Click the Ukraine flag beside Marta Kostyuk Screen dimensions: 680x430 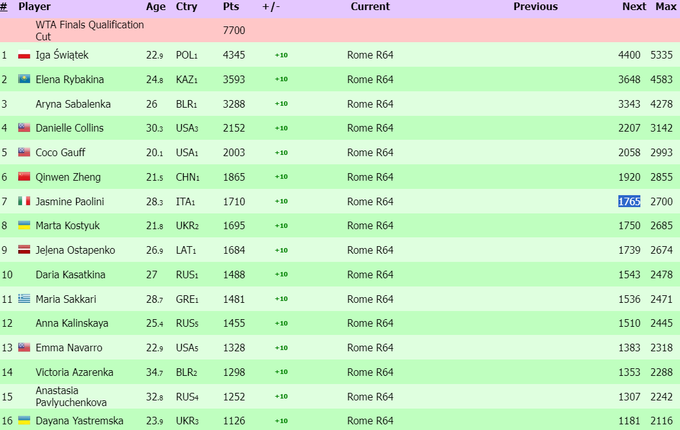pyautogui.click(x=25, y=226)
